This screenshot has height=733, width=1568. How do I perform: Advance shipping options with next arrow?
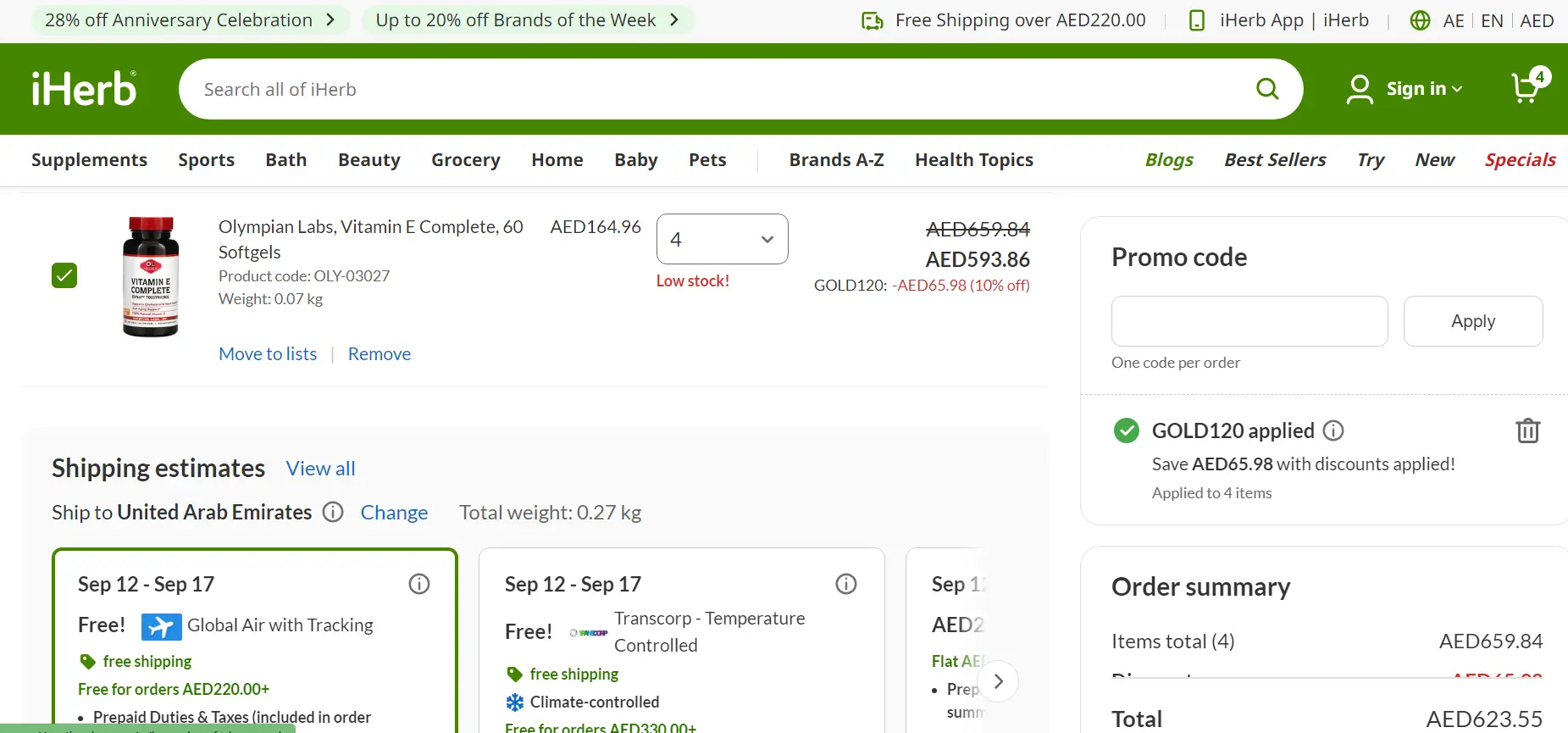[x=998, y=681]
